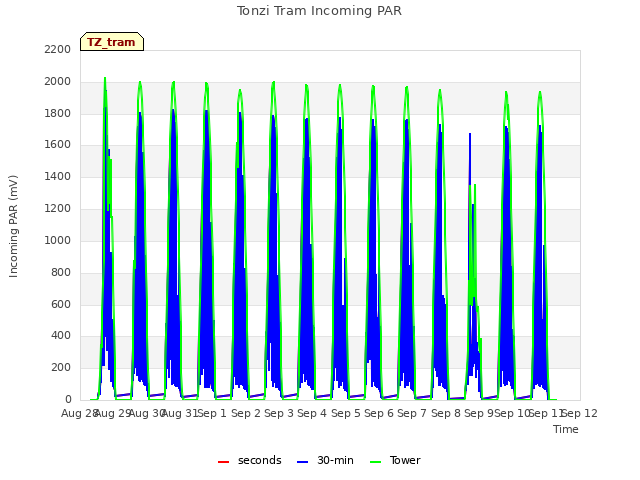The width and height of the screenshot is (640, 480).
Task: Click the 2200 y-axis tick label
Action: click(58, 49)
